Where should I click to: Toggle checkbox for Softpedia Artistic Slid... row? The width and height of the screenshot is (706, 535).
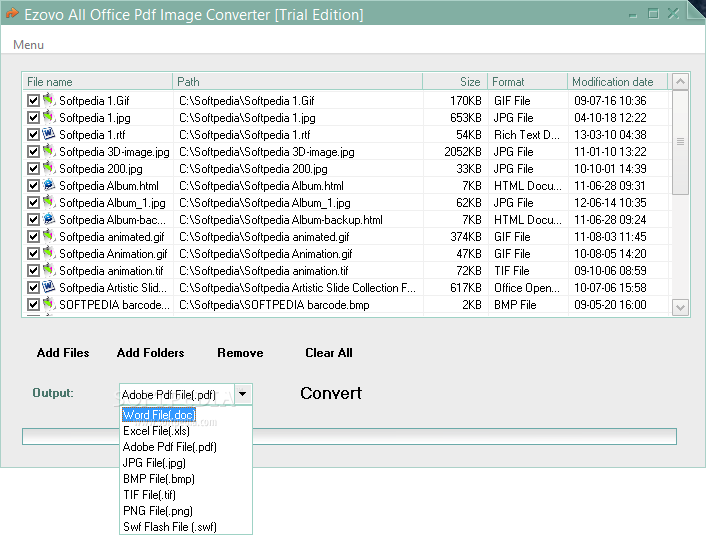coord(33,288)
